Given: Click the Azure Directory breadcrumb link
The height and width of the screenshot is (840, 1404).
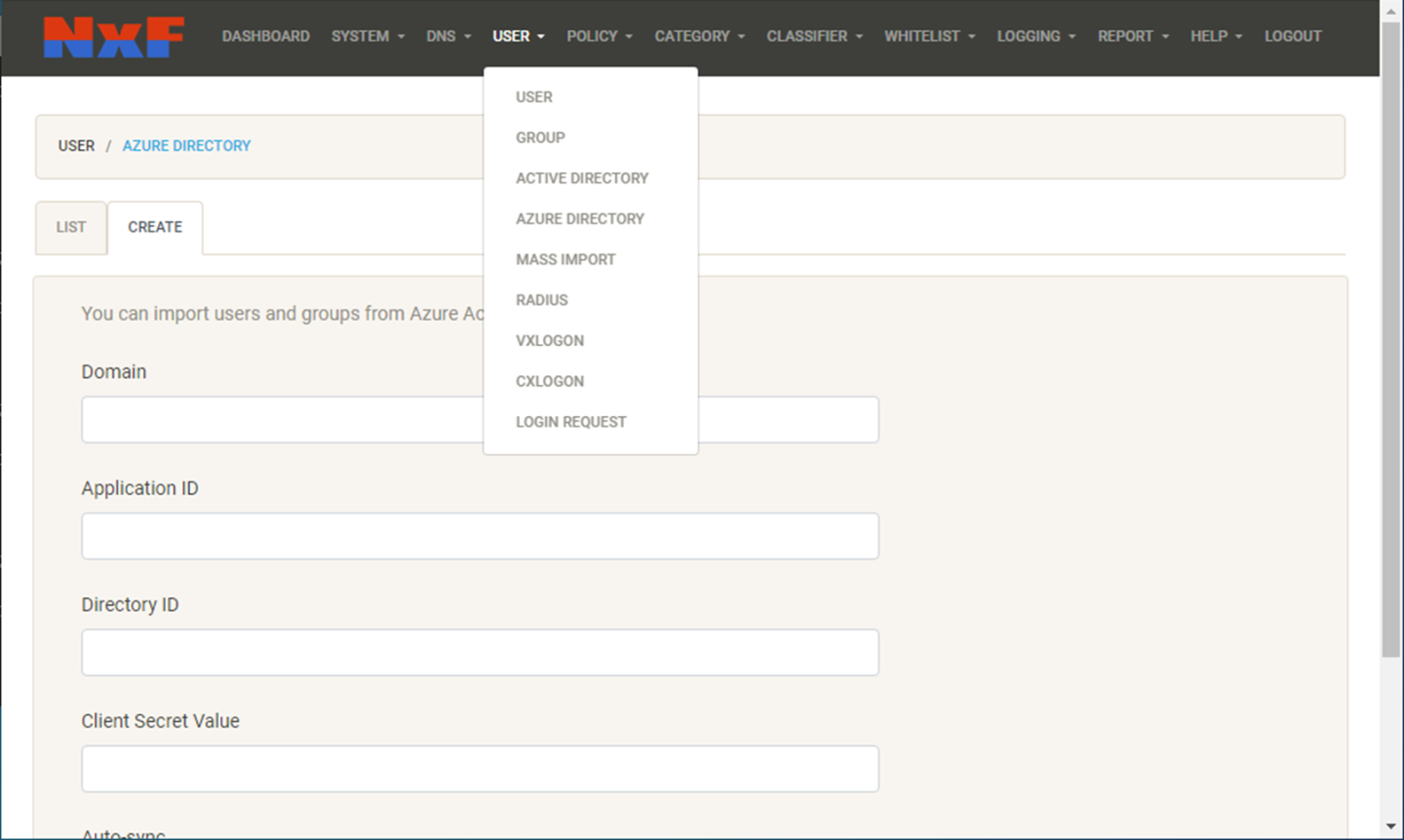Looking at the screenshot, I should [x=186, y=145].
